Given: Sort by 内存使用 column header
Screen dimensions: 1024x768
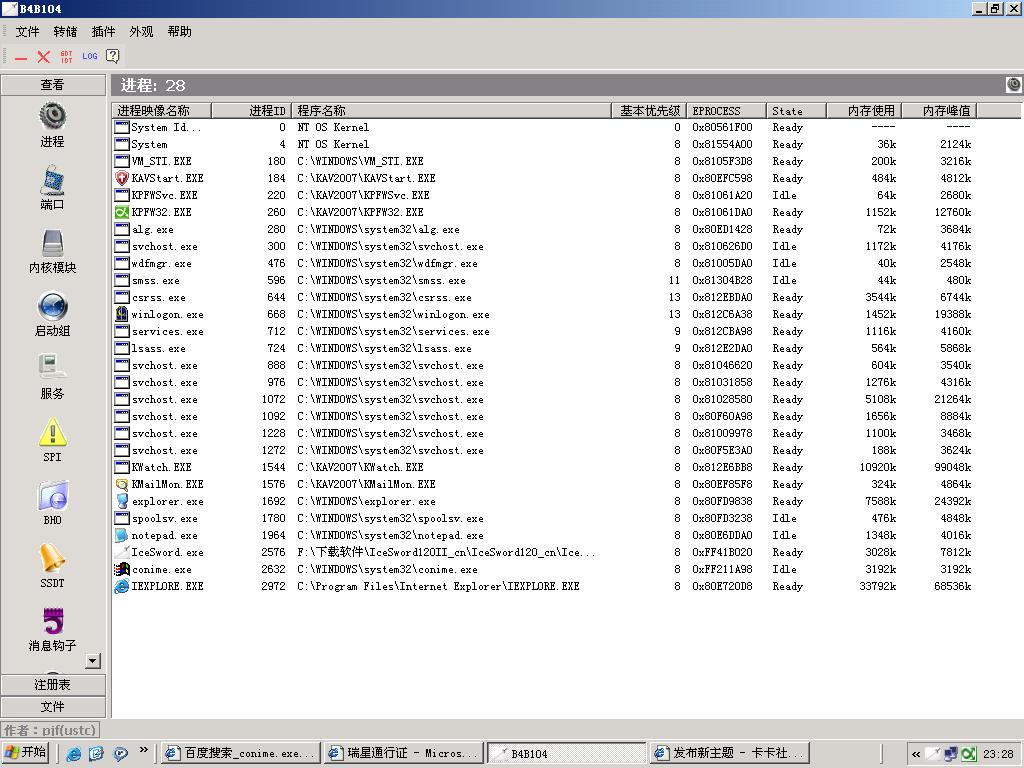Looking at the screenshot, I should (x=864, y=110).
